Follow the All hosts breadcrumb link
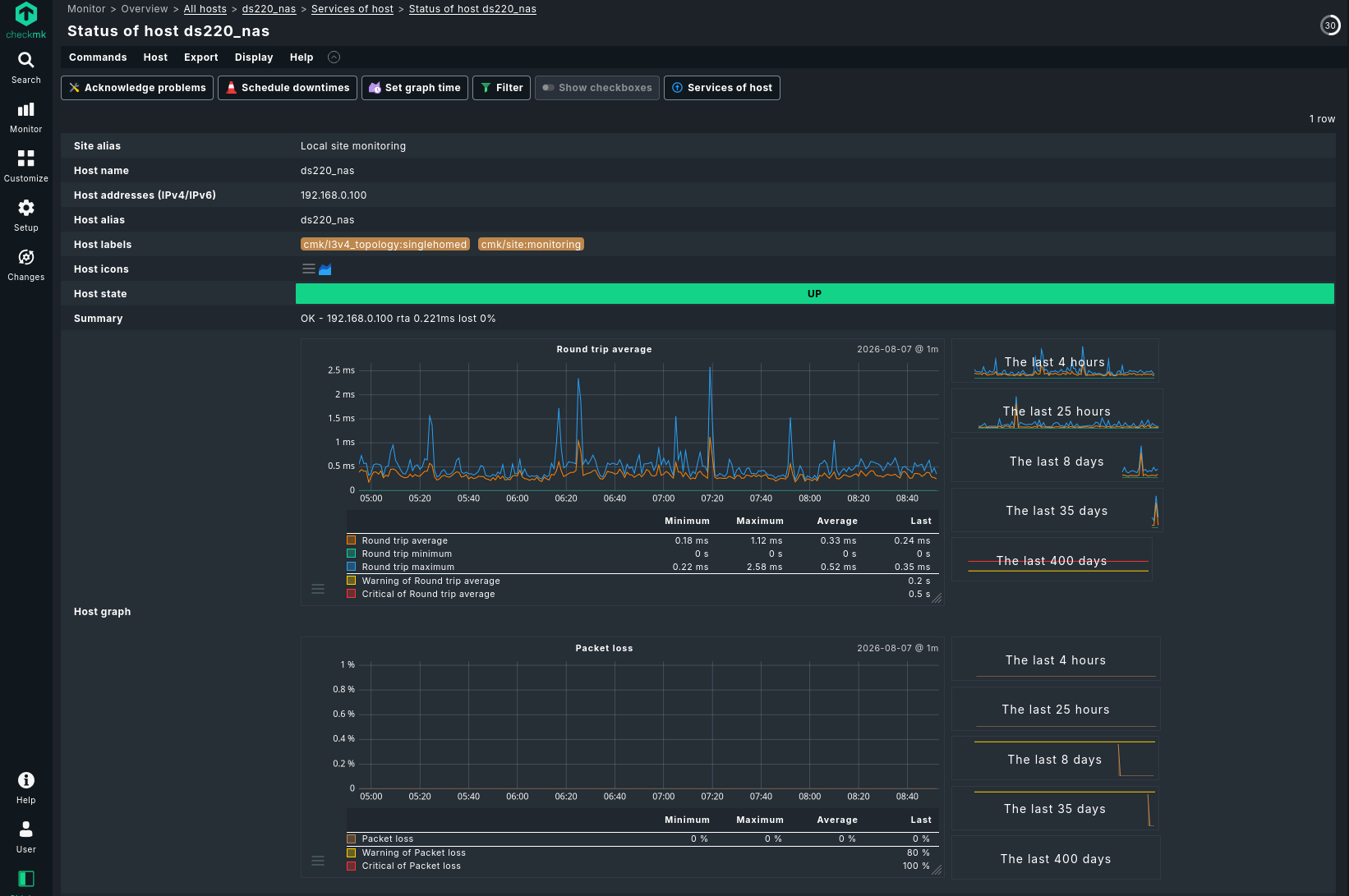Viewport: 1349px width, 896px height. pyautogui.click(x=205, y=9)
